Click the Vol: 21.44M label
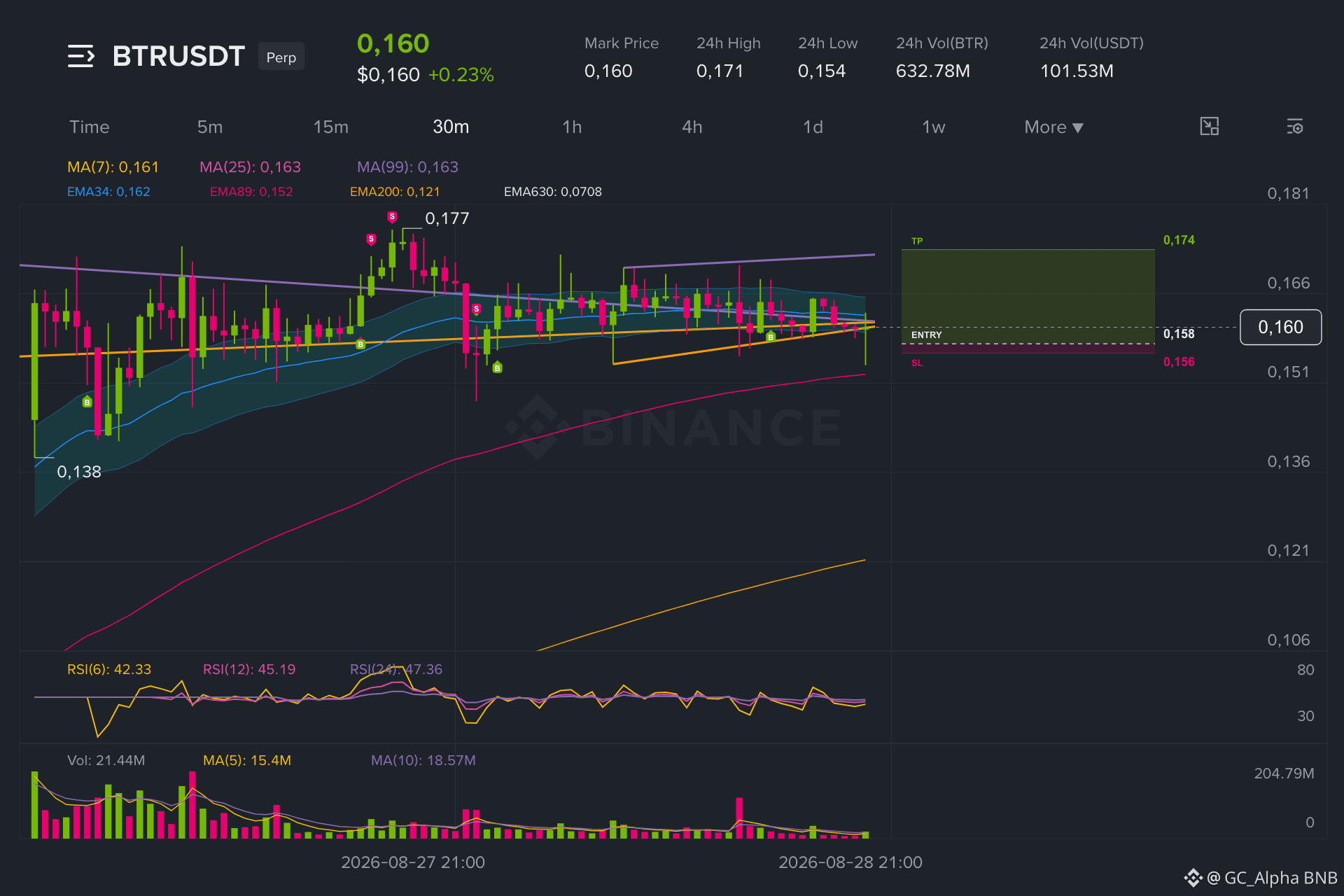Image resolution: width=1344 pixels, height=896 pixels. (106, 760)
